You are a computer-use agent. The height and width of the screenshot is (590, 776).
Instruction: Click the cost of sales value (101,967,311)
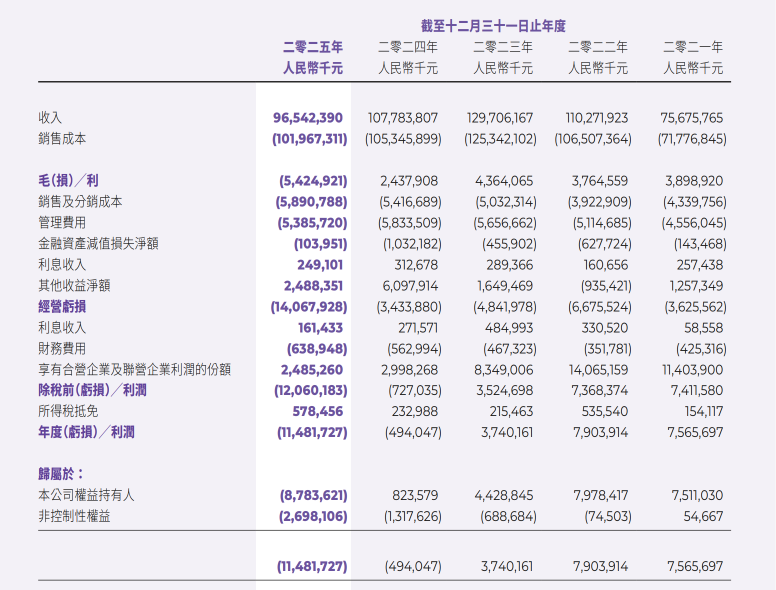(x=309, y=139)
